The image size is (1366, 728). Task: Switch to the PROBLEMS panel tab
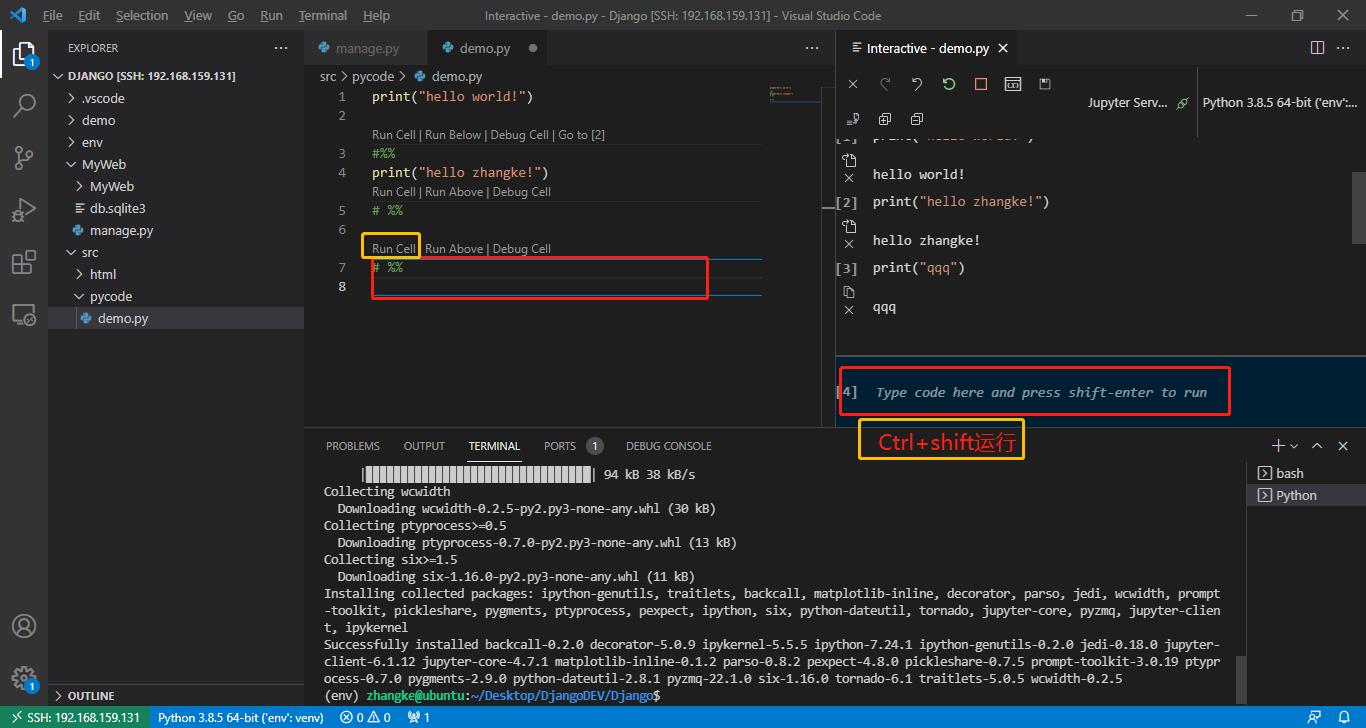pos(353,446)
